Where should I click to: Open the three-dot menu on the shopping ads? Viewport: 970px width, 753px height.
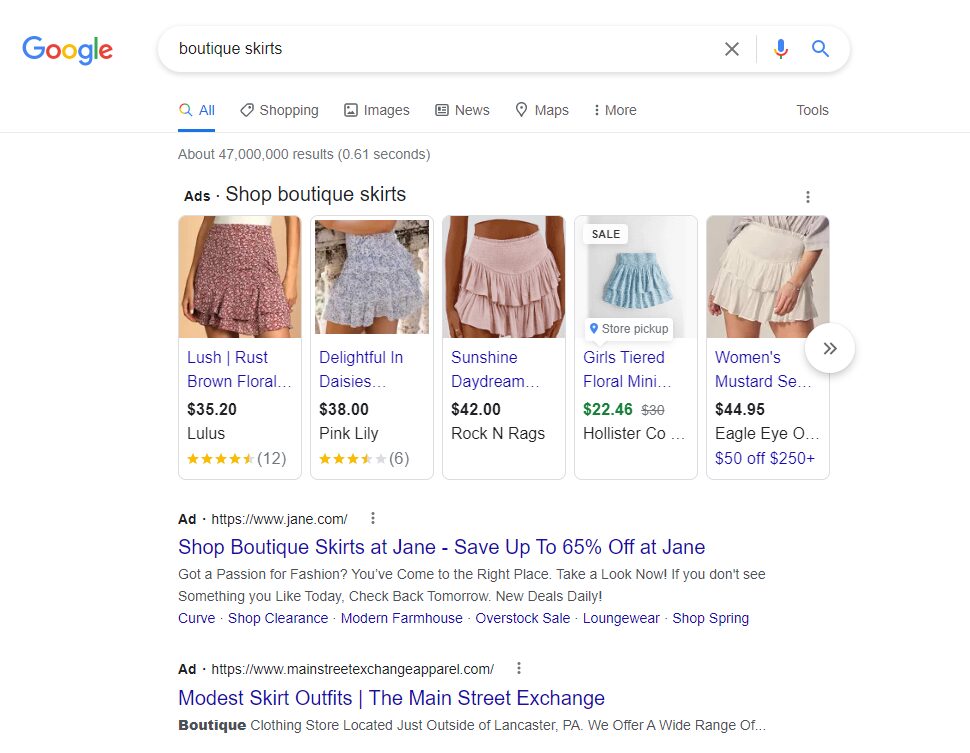[x=808, y=197]
